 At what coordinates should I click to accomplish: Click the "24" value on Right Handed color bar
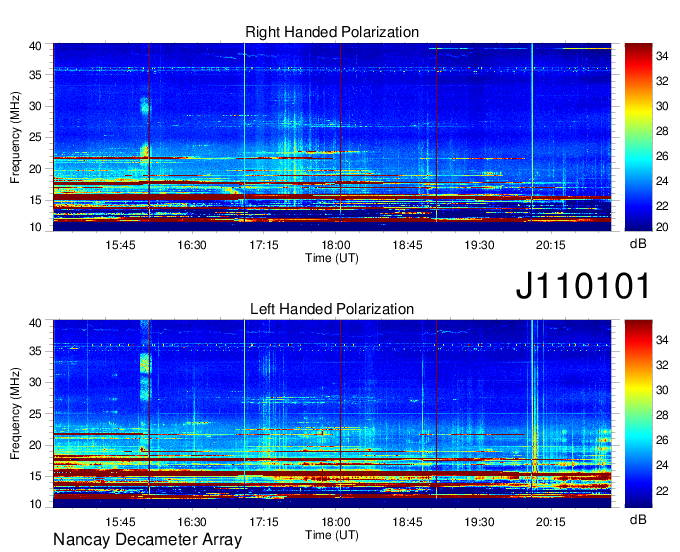pyautogui.click(x=662, y=181)
